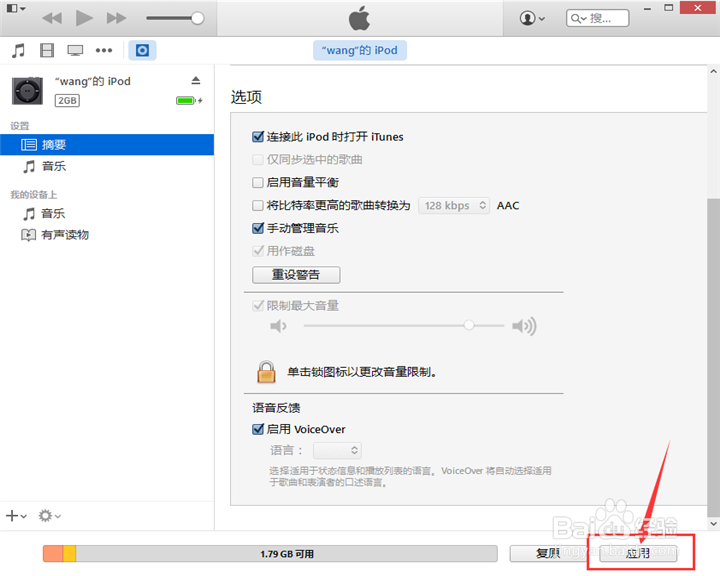The image size is (720, 576).
Task: Enable 启用音量平衡 checkbox
Action: (258, 182)
